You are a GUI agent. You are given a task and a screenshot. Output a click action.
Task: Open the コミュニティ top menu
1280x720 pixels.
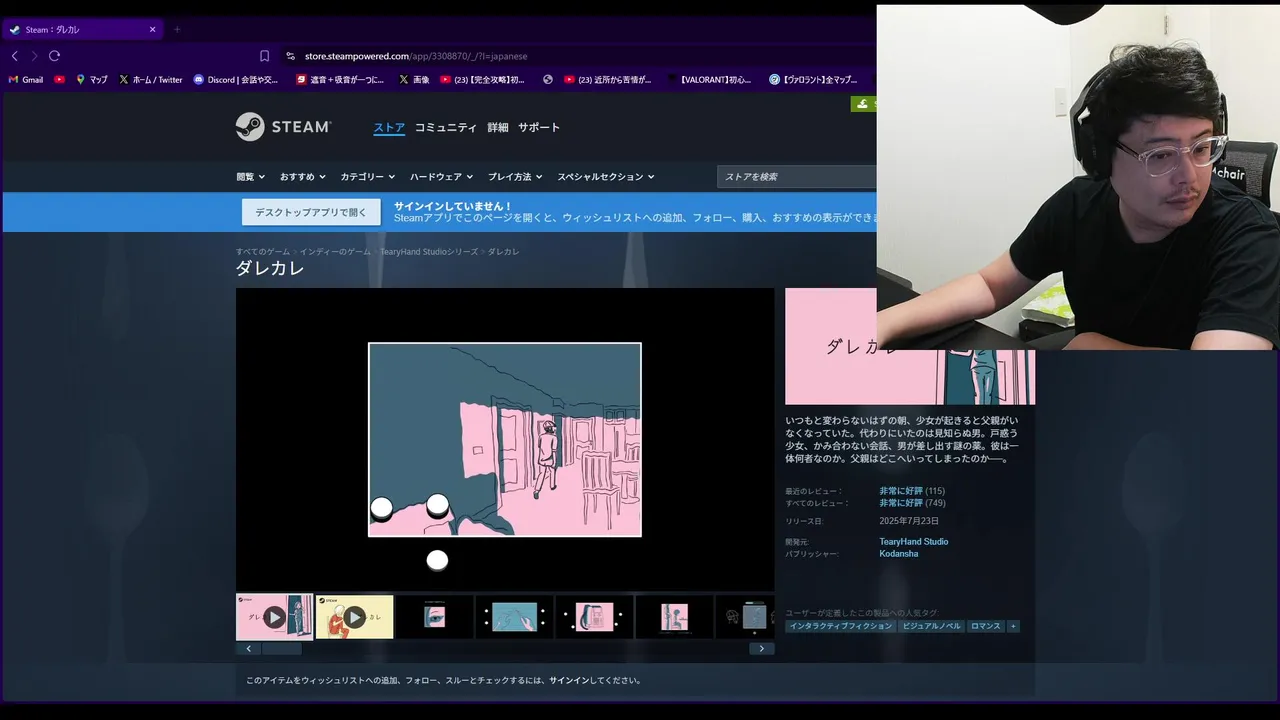point(446,127)
